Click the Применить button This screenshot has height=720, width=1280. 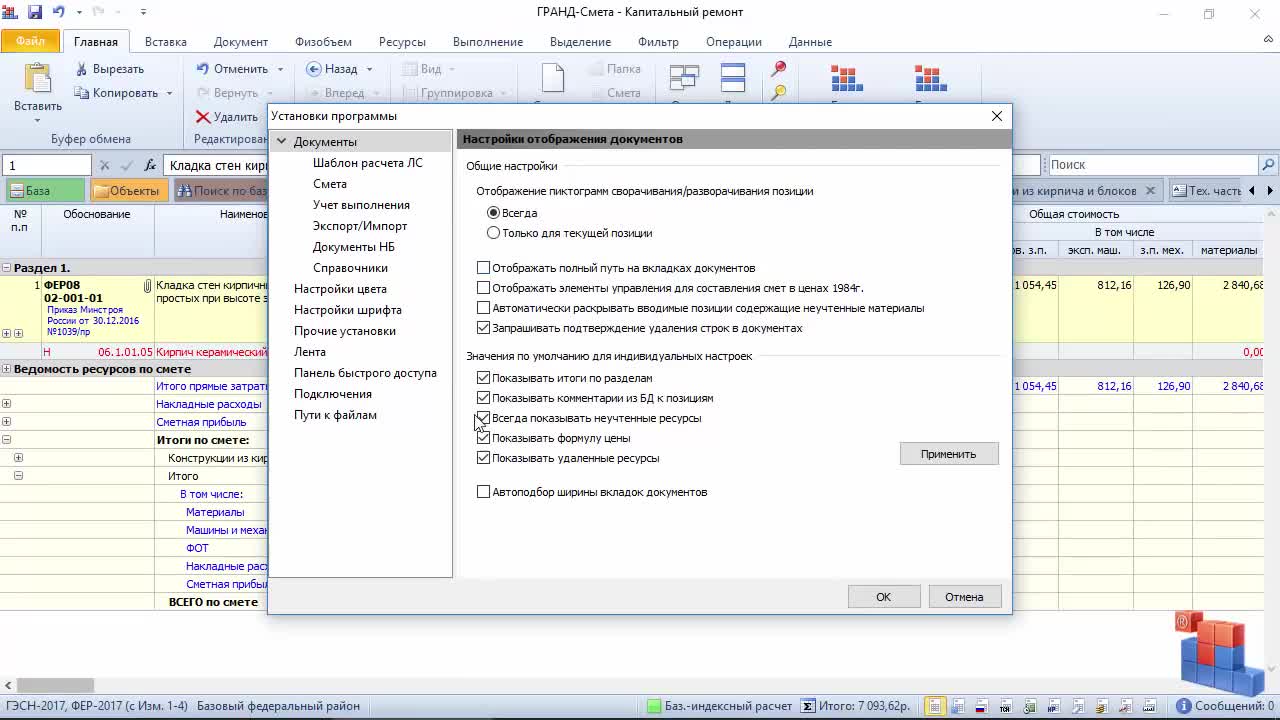point(948,454)
